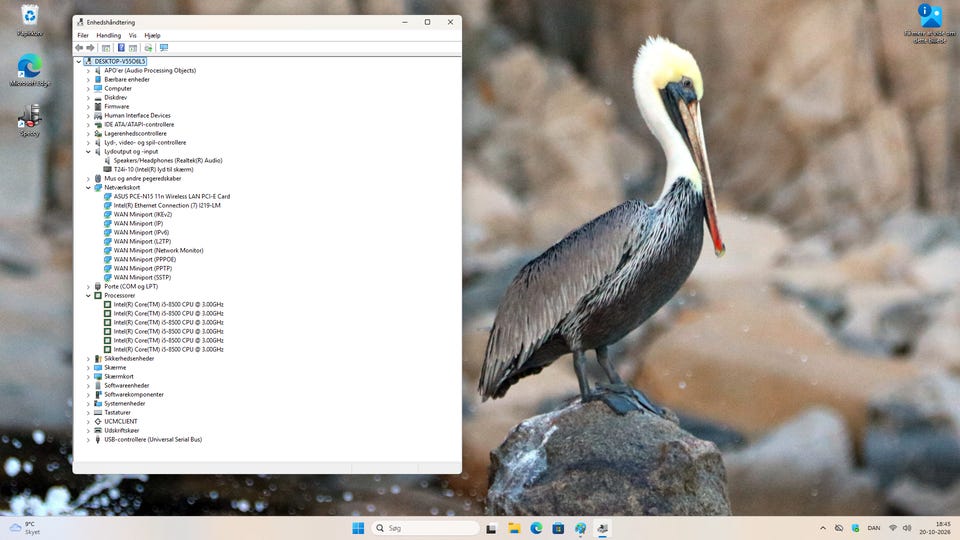Expand the Diskdrev category
This screenshot has width=960, height=540.
click(x=88, y=97)
